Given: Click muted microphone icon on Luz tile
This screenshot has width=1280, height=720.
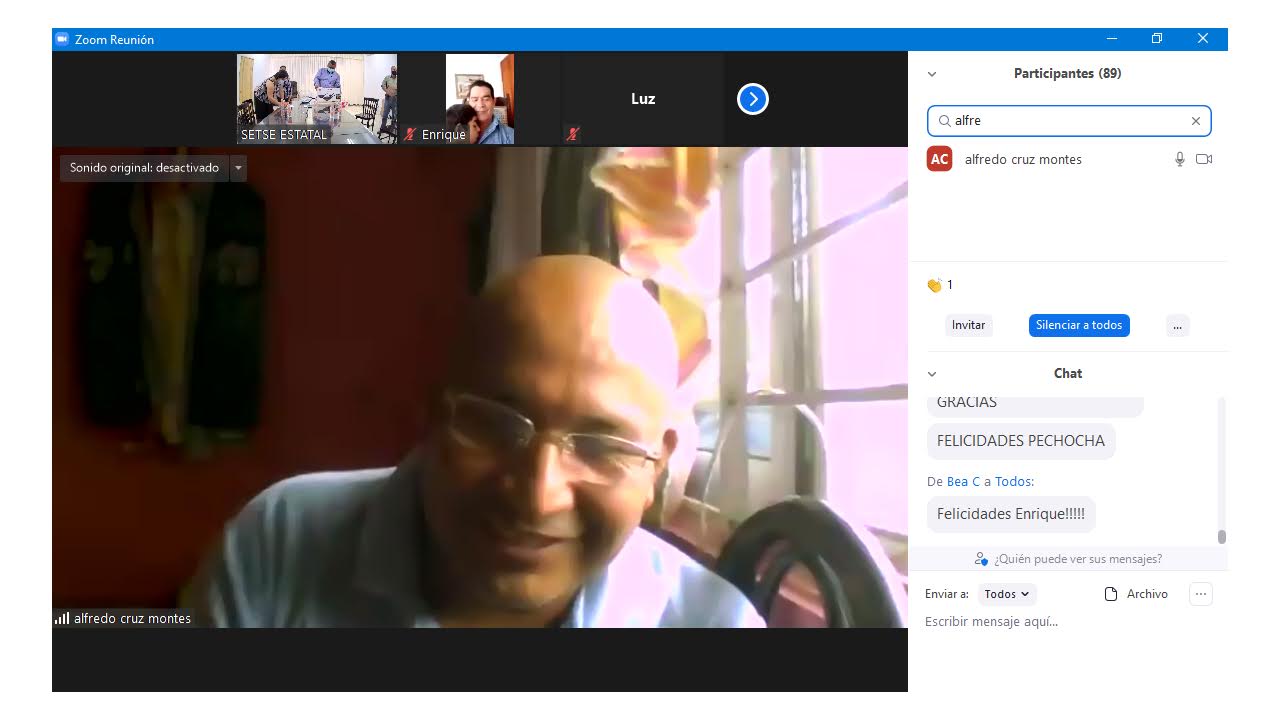Looking at the screenshot, I should click(x=572, y=134).
